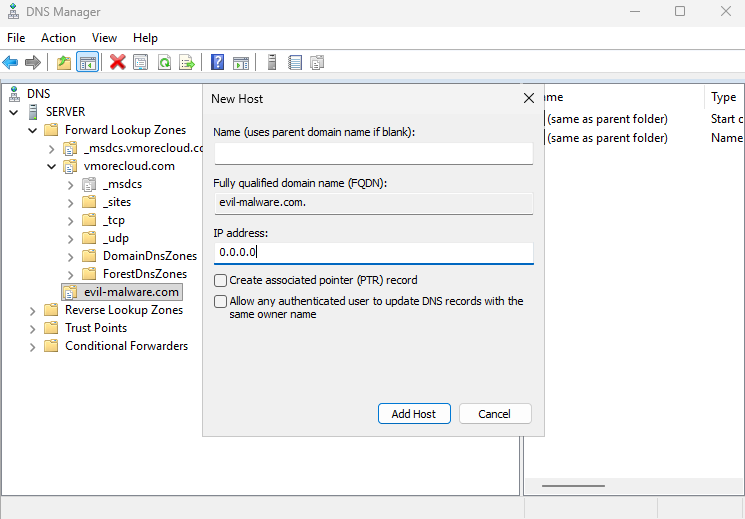Expand the _udp folder
The height and width of the screenshot is (519, 745).
(70, 239)
